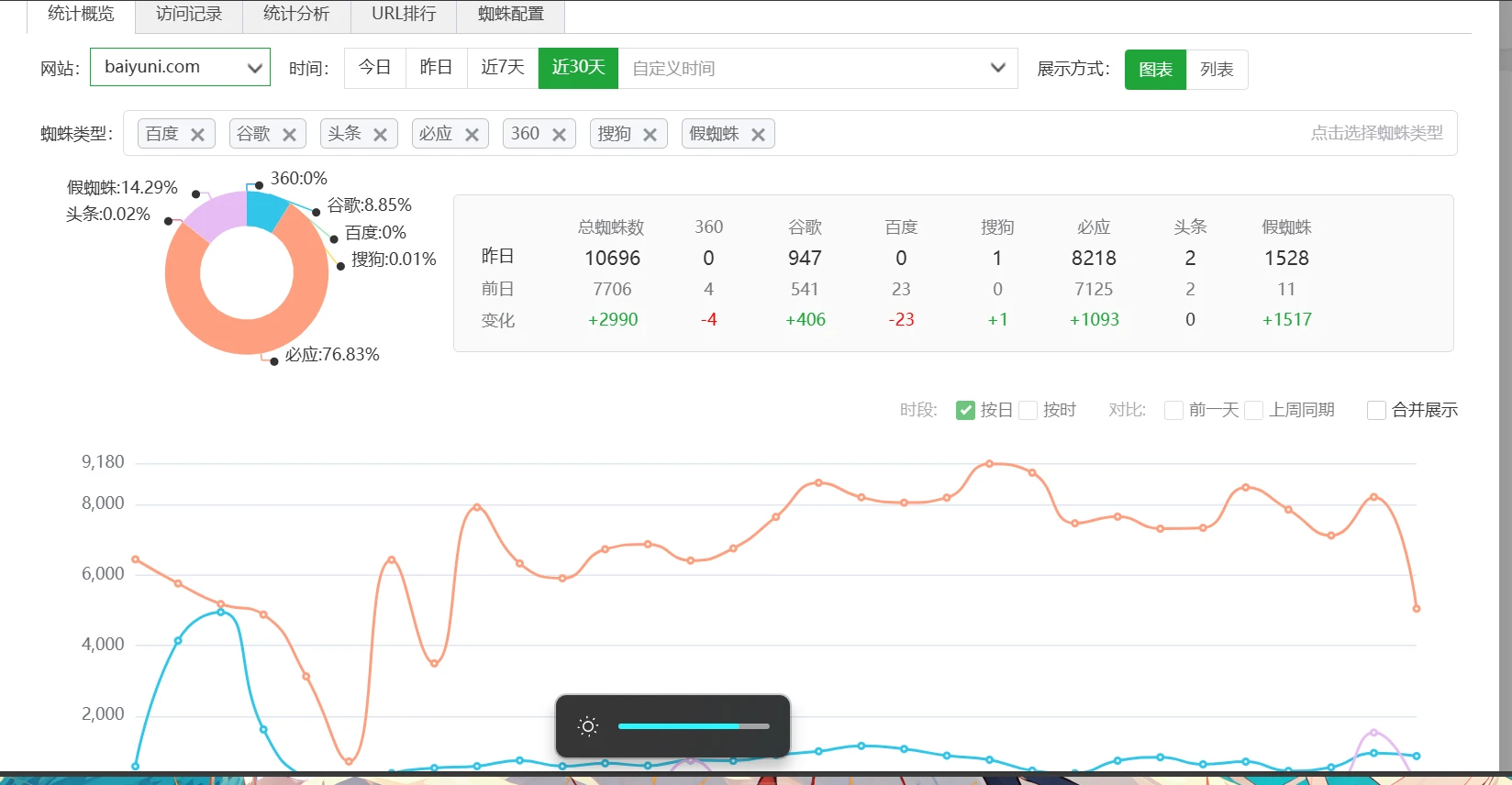Remove the 百度 spider tag

197,135
